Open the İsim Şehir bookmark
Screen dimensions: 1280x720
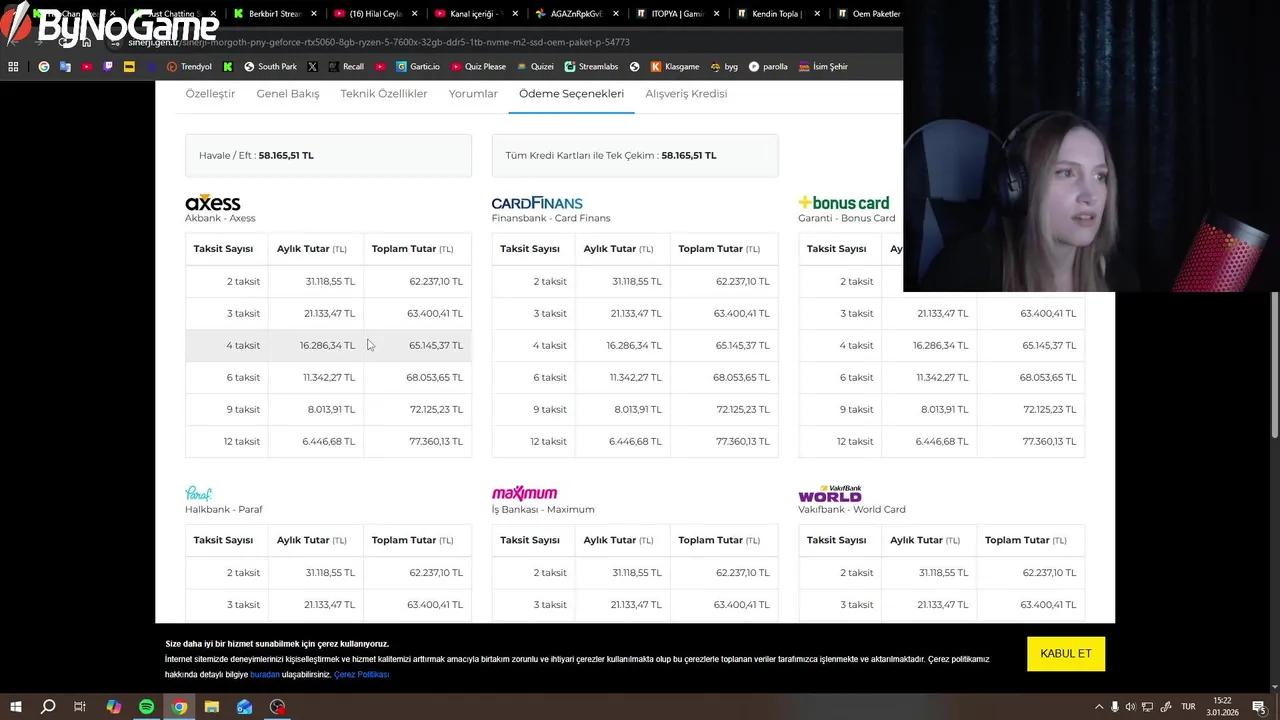pyautogui.click(x=823, y=67)
